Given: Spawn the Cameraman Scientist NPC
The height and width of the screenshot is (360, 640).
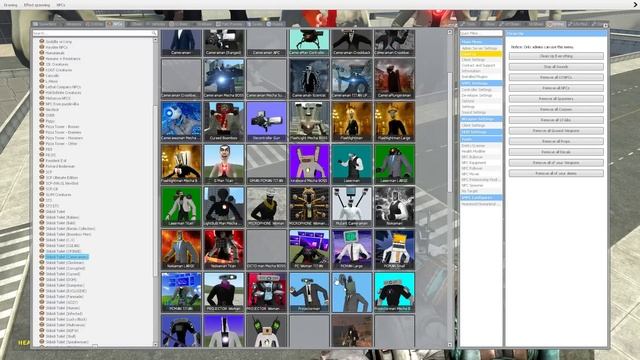Looking at the screenshot, I should click(x=309, y=78).
